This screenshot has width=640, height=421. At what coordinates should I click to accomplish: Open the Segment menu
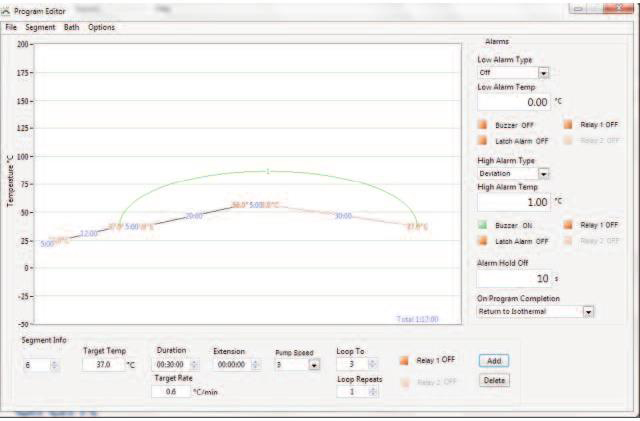click(40, 27)
